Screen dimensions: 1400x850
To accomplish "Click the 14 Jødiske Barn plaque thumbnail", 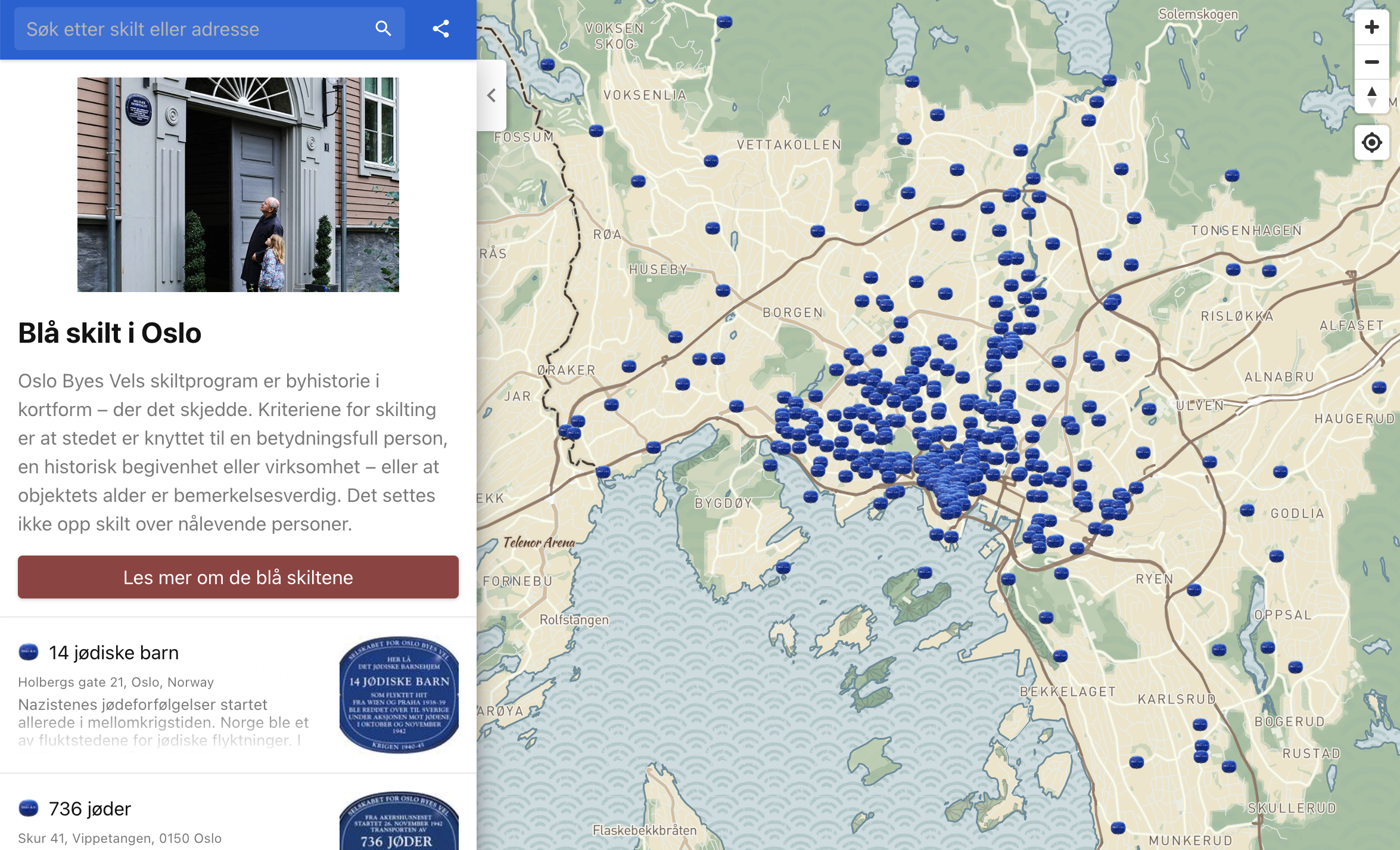I will [399, 694].
